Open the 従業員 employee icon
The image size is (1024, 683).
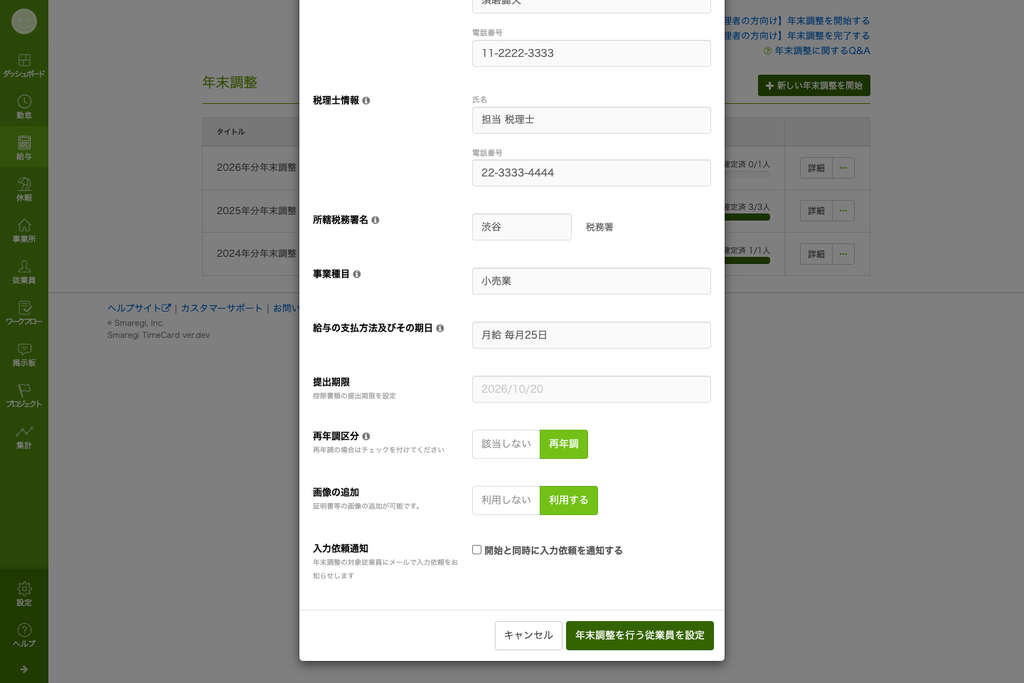point(24,272)
